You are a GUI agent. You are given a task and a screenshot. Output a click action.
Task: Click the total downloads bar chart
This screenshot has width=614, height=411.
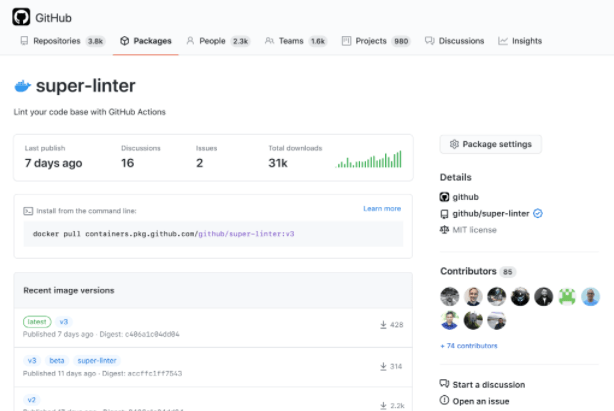pos(369,159)
